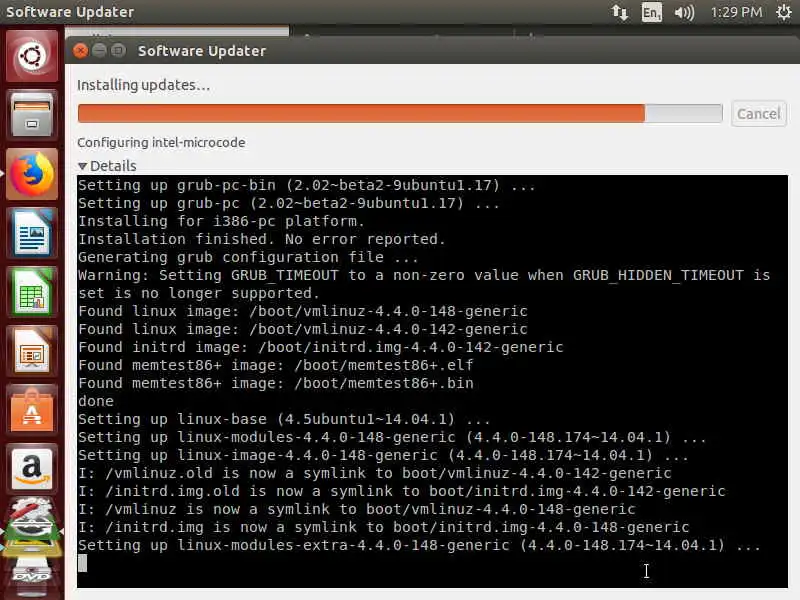Click line 'Setting up linux-modules-extra-4.4.0-148-generic'
The image size is (800, 600).
[419, 545]
